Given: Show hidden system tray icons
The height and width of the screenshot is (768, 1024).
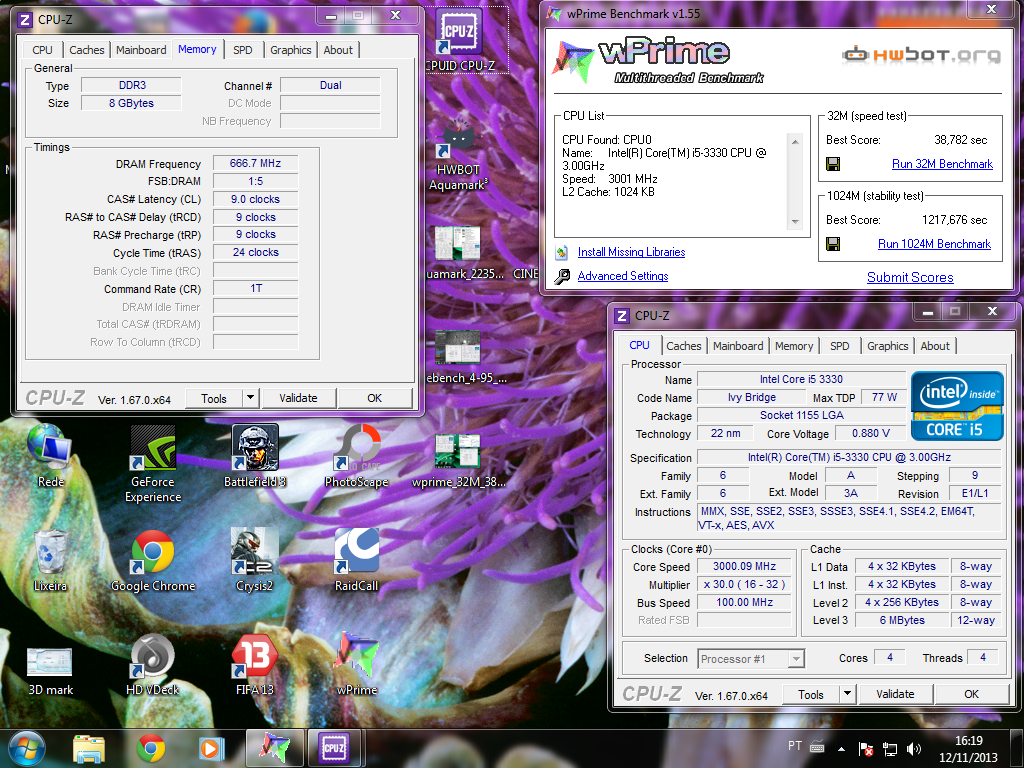Looking at the screenshot, I should pyautogui.click(x=841, y=749).
